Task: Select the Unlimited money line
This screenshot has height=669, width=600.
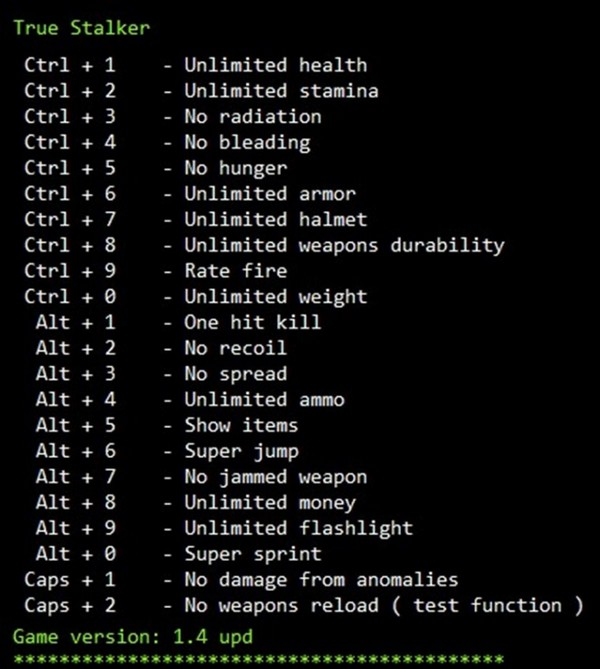Action: pos(269,503)
